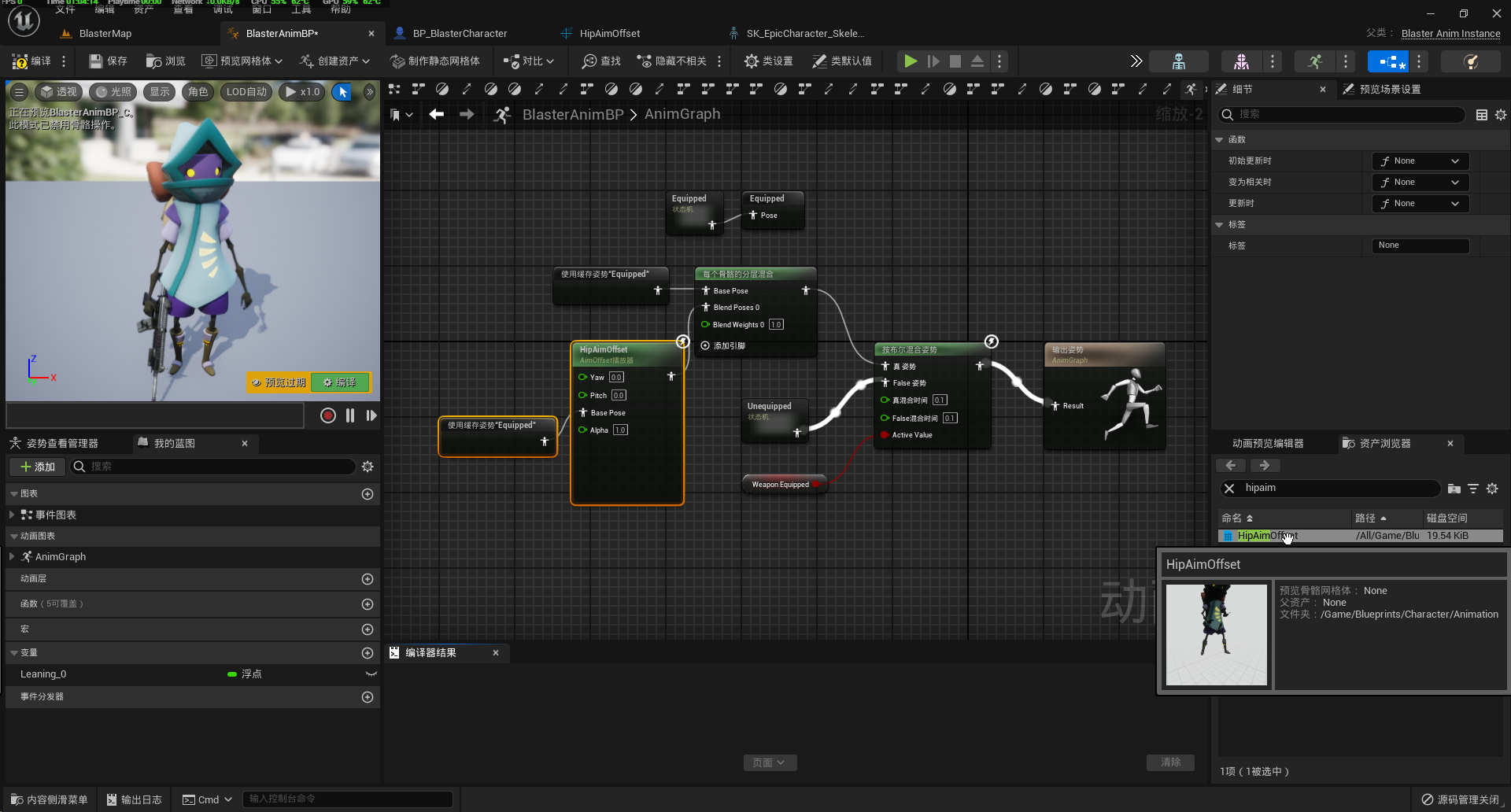Click graph navigate forward arrow
This screenshot has width=1511, height=812.
point(467,115)
